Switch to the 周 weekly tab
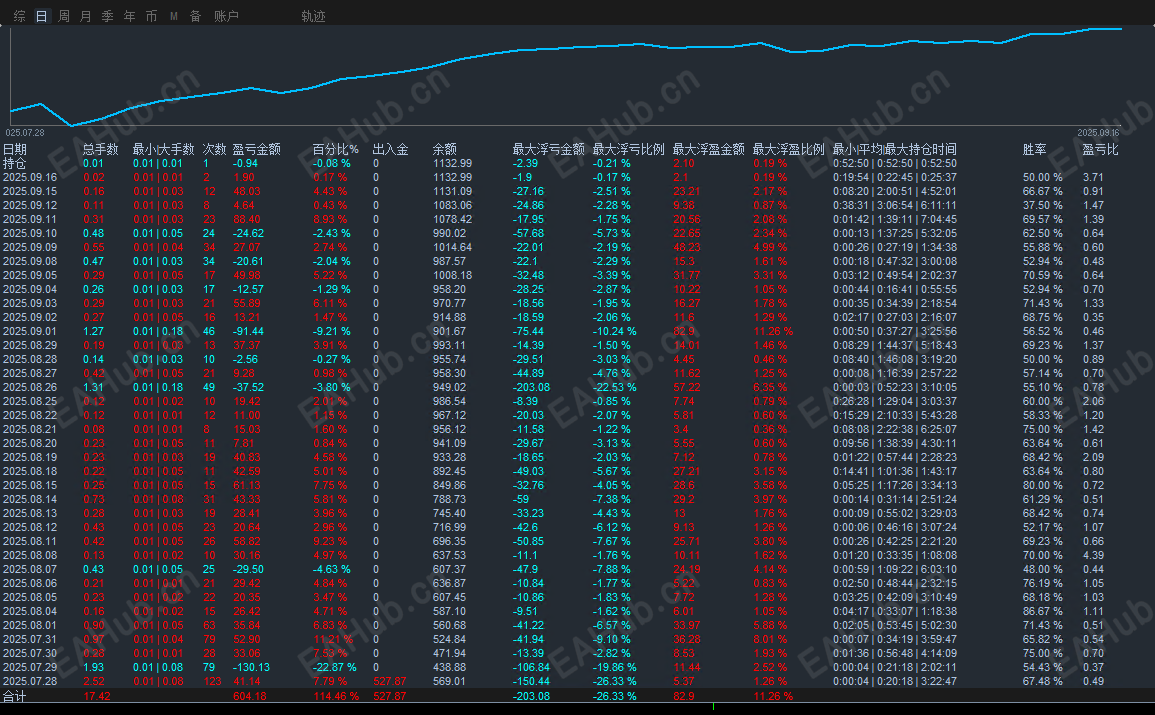The image size is (1155, 715). 64,16
